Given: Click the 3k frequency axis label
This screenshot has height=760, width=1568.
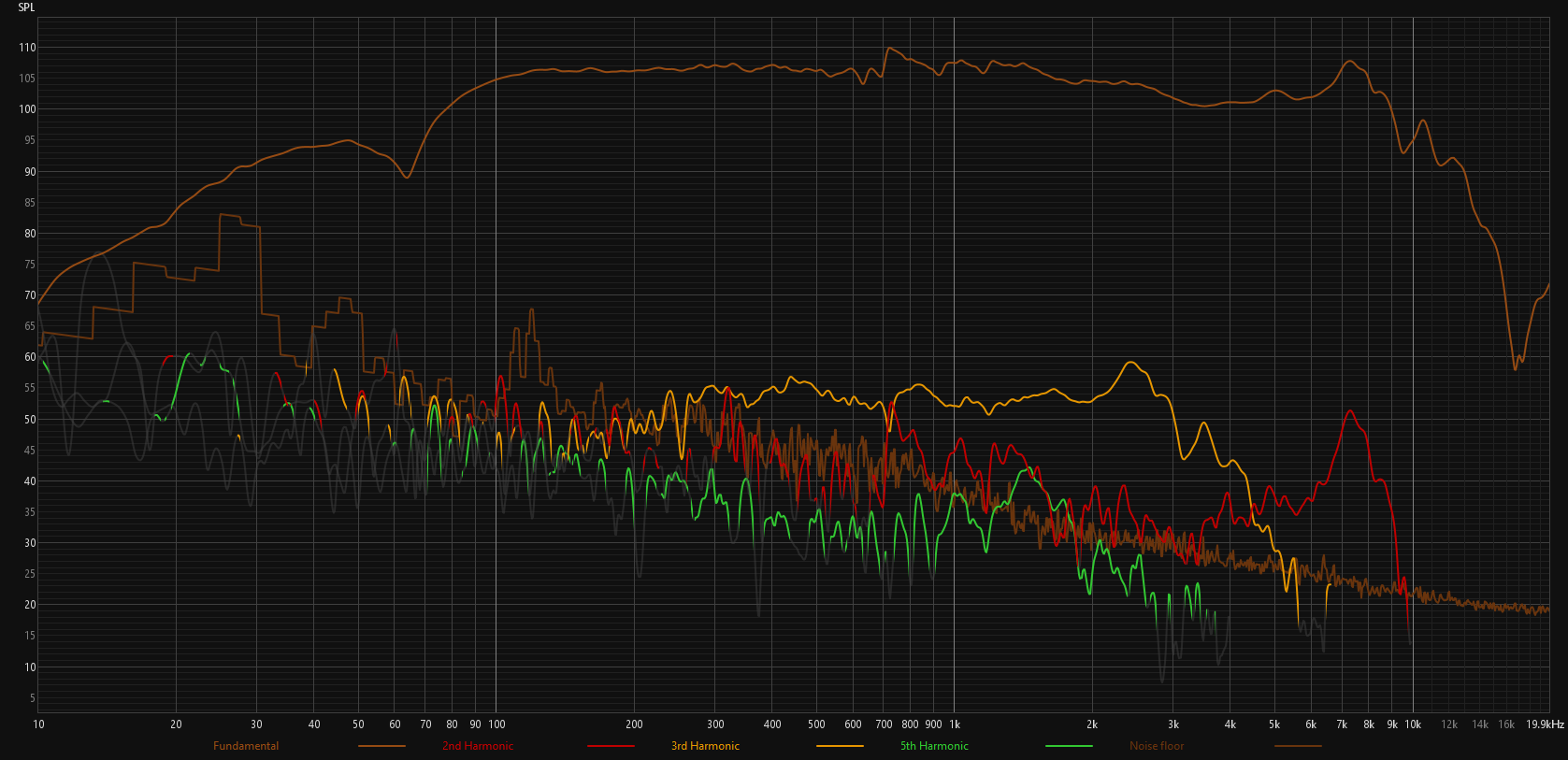Looking at the screenshot, I should coord(1173,724).
